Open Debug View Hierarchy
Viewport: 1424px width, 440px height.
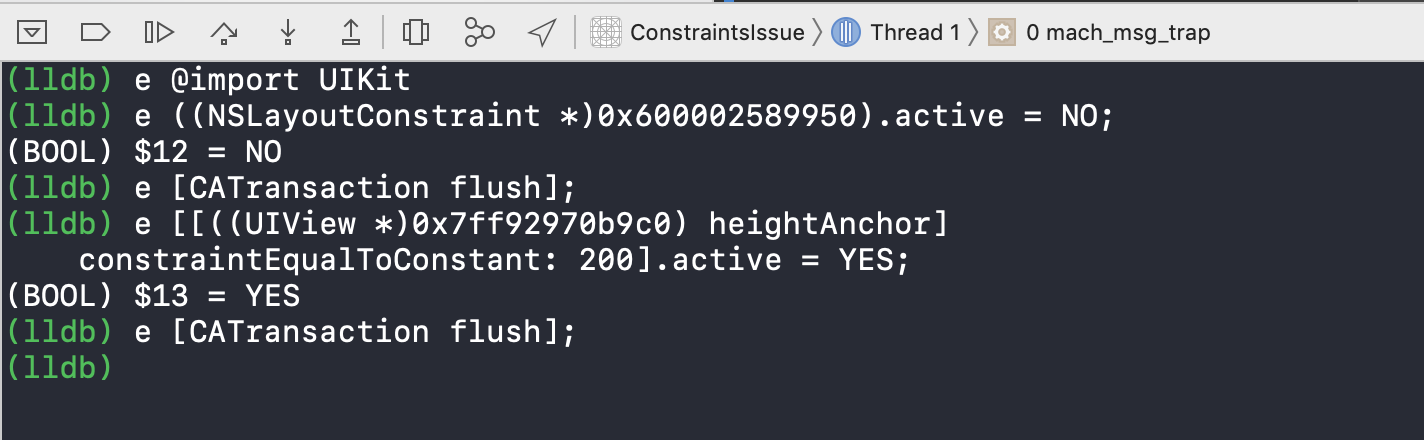coord(415,33)
